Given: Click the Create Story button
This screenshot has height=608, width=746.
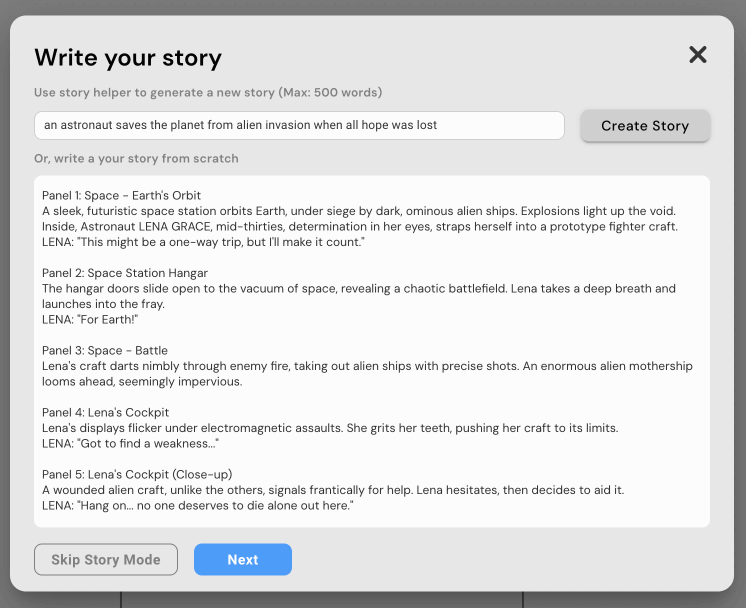Looking at the screenshot, I should (645, 126).
